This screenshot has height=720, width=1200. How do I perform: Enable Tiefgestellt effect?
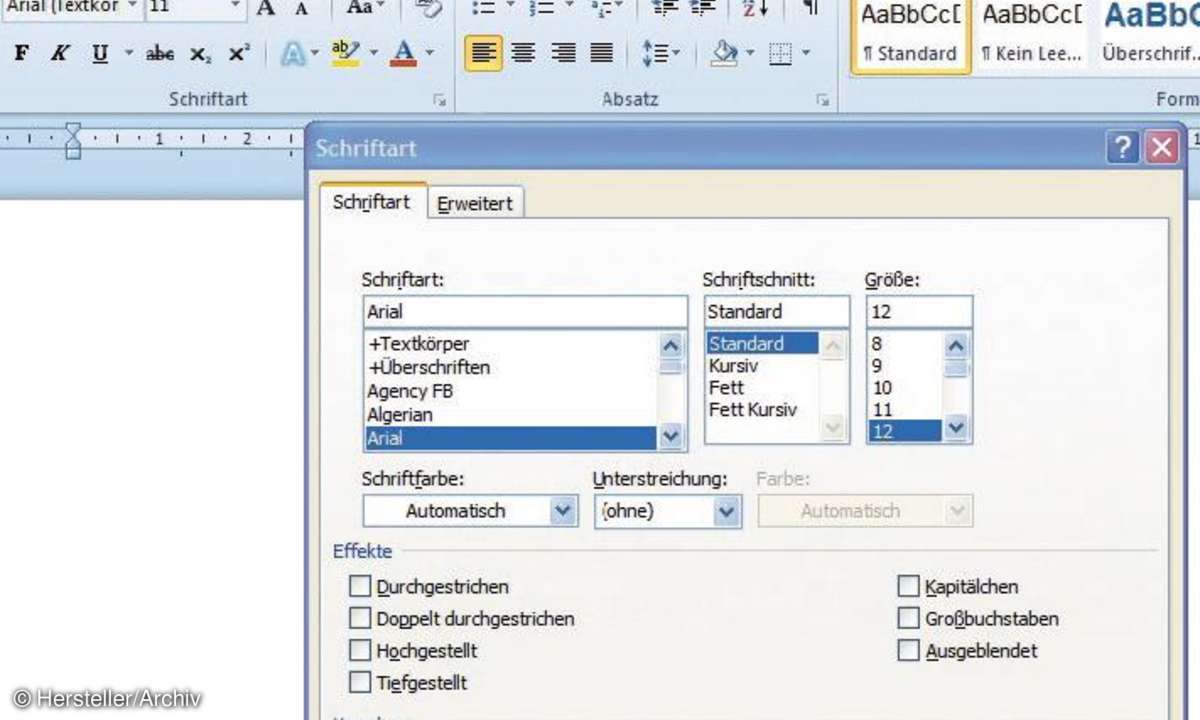coord(360,683)
